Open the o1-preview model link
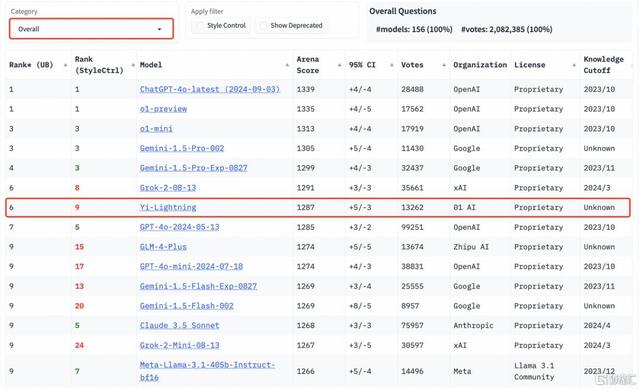Image resolution: width=640 pixels, height=389 pixels. tap(163, 109)
